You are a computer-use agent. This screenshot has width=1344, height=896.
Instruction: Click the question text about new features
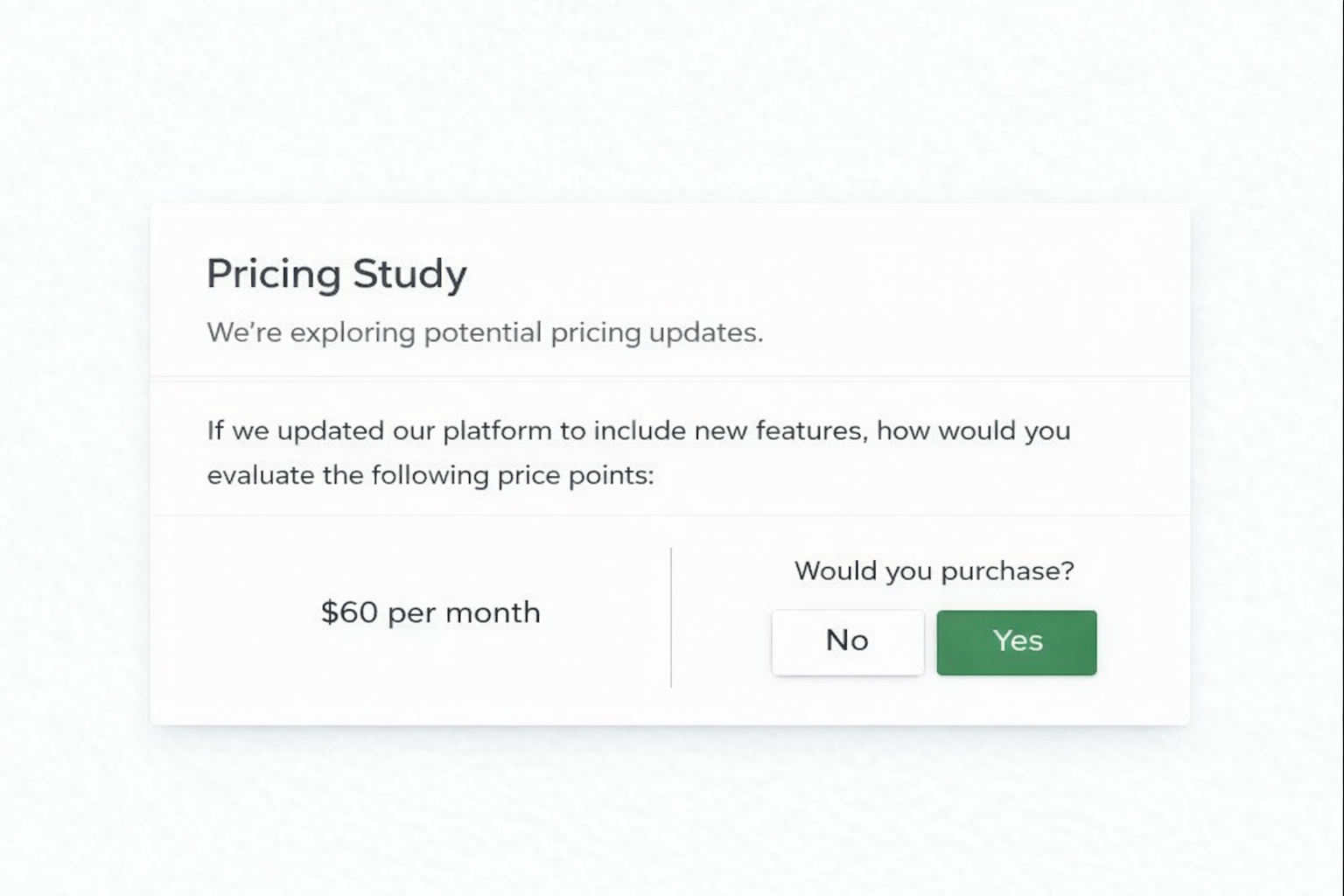(x=639, y=430)
